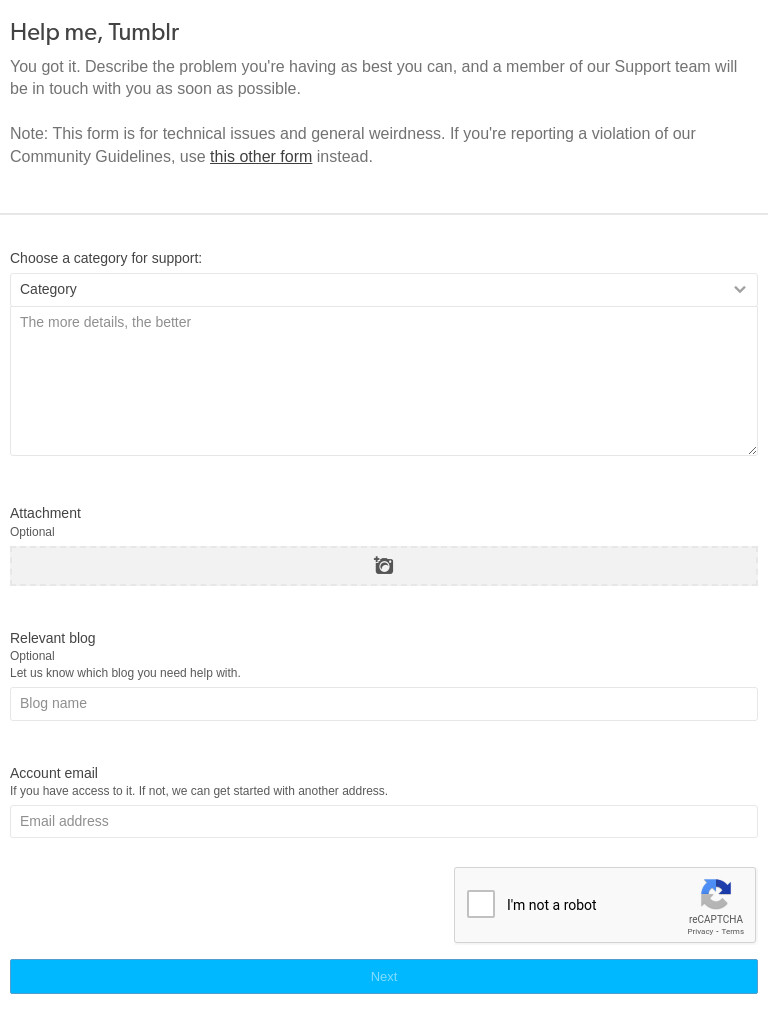Click the camera icon to add attachment

[383, 566]
